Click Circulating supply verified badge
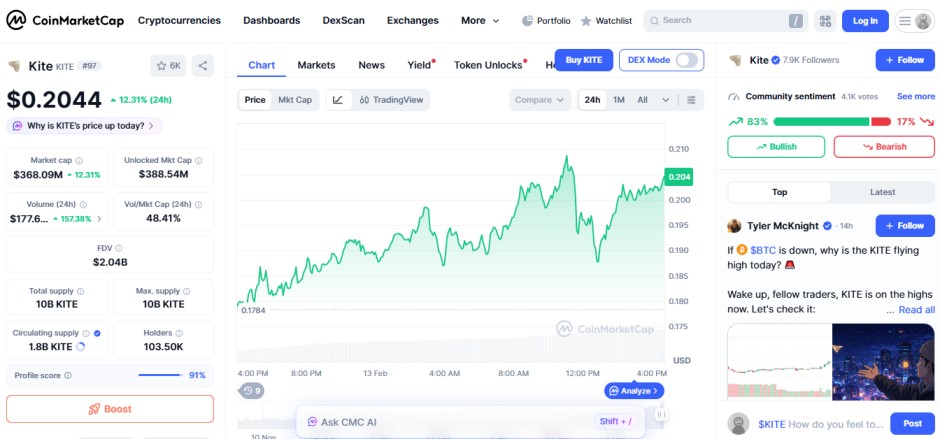The width and height of the screenshot is (940, 439). click(97, 333)
